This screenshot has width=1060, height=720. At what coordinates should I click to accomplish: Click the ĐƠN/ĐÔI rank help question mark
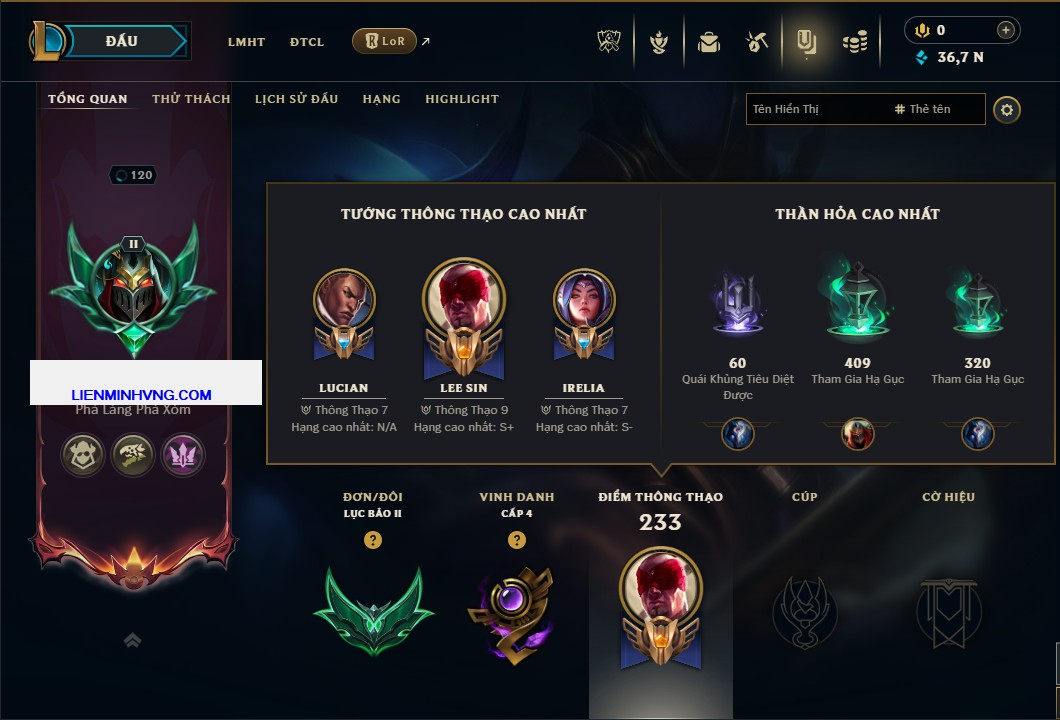[x=372, y=539]
